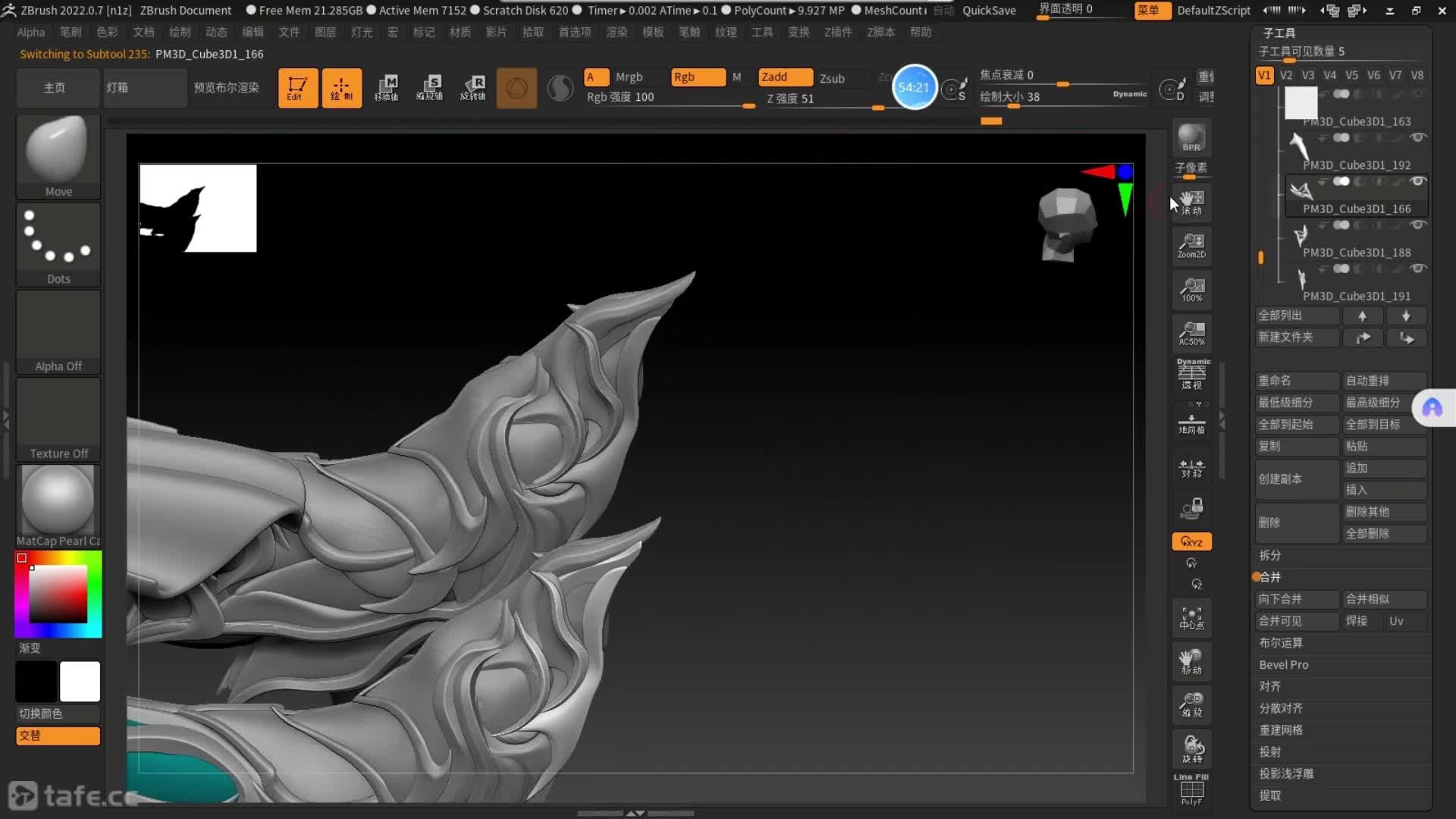Image resolution: width=1456 pixels, height=819 pixels.
Task: Toggle the Xyz rotation button
Action: pos(1191,541)
